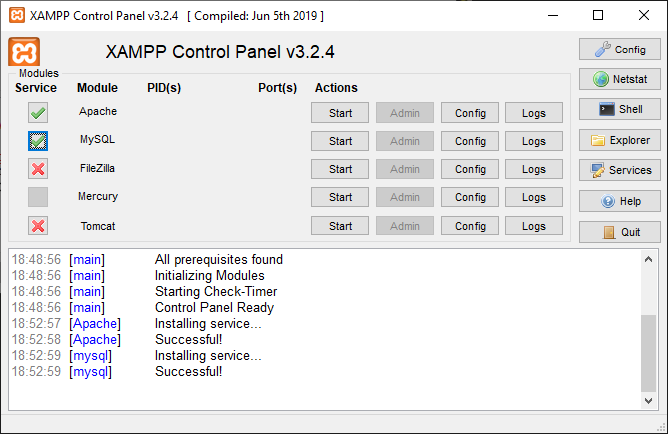
Task: Toggle the Apache service checkbox
Action: [38, 113]
